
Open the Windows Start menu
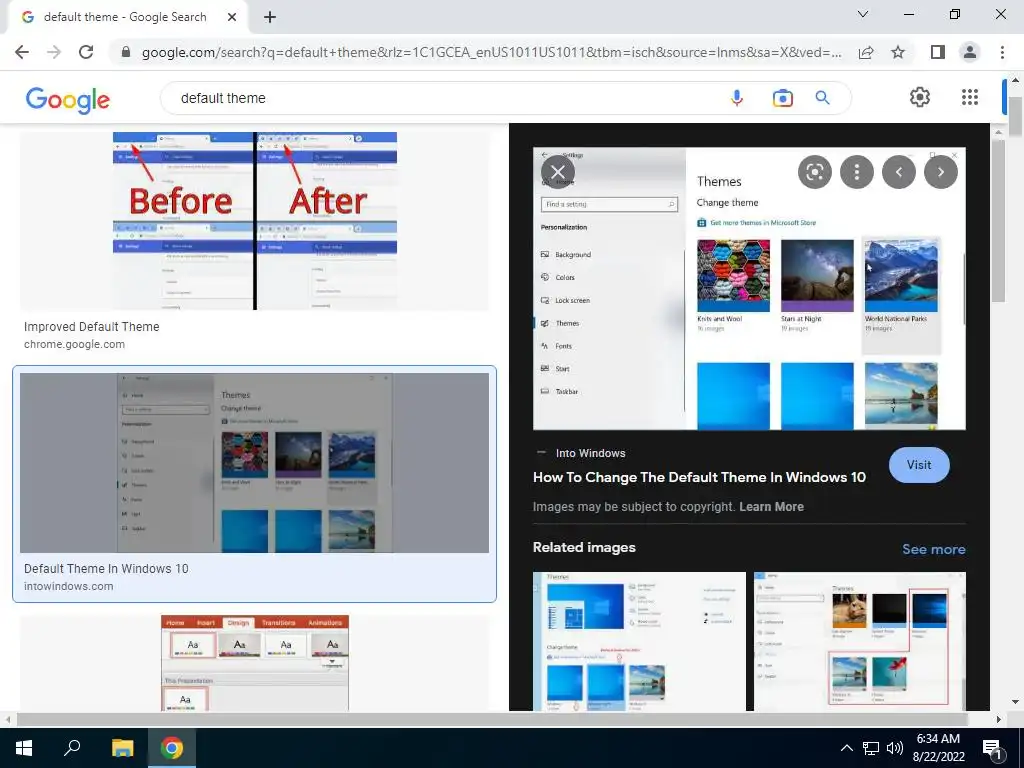point(24,748)
